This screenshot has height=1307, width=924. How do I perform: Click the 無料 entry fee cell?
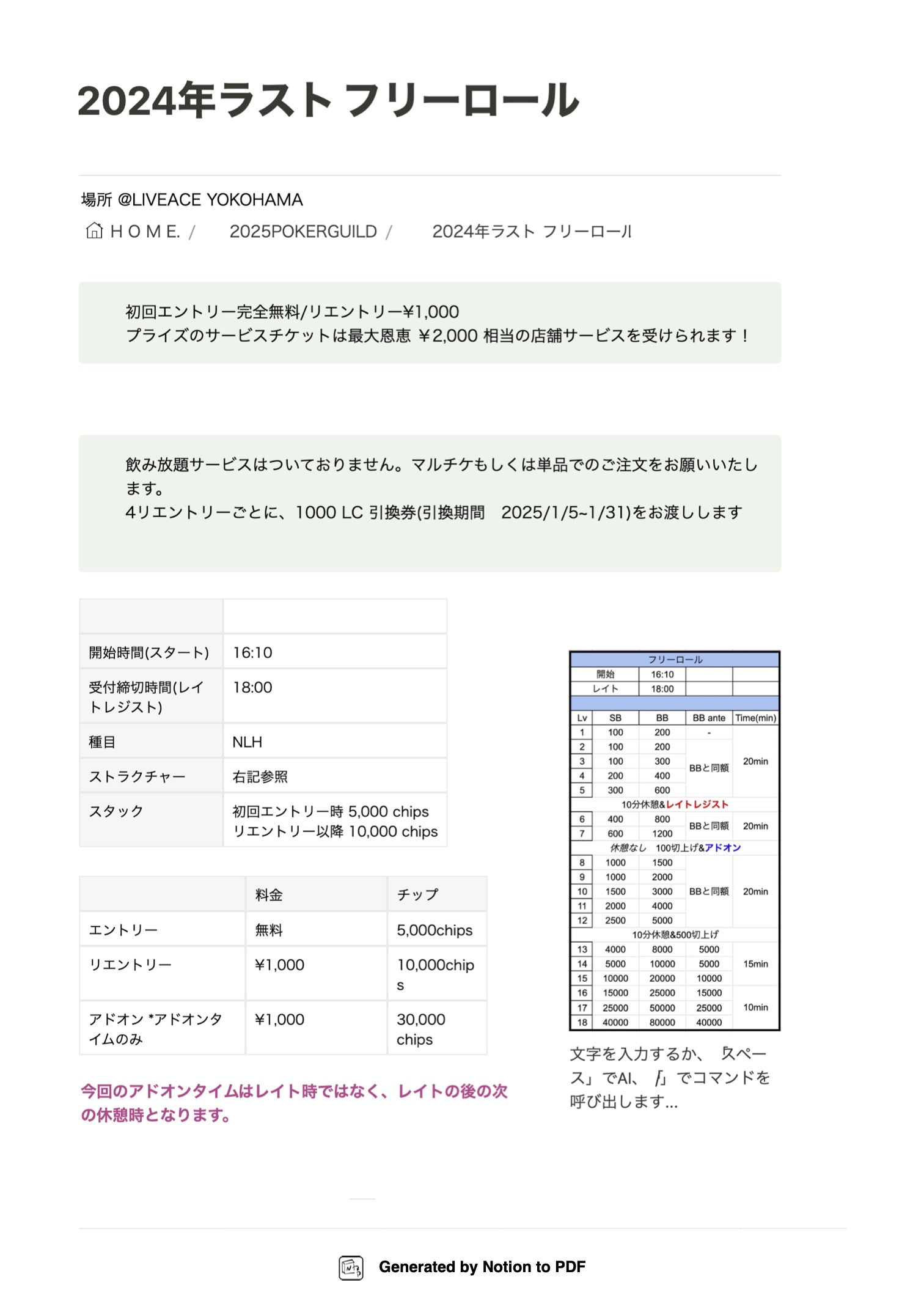pyautogui.click(x=269, y=930)
